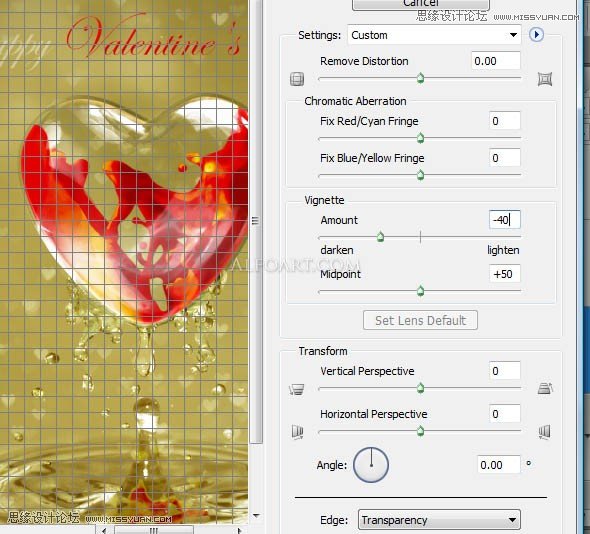The height and width of the screenshot is (534, 590).
Task: Click the right vertical perspective icon
Action: [x=545, y=388]
